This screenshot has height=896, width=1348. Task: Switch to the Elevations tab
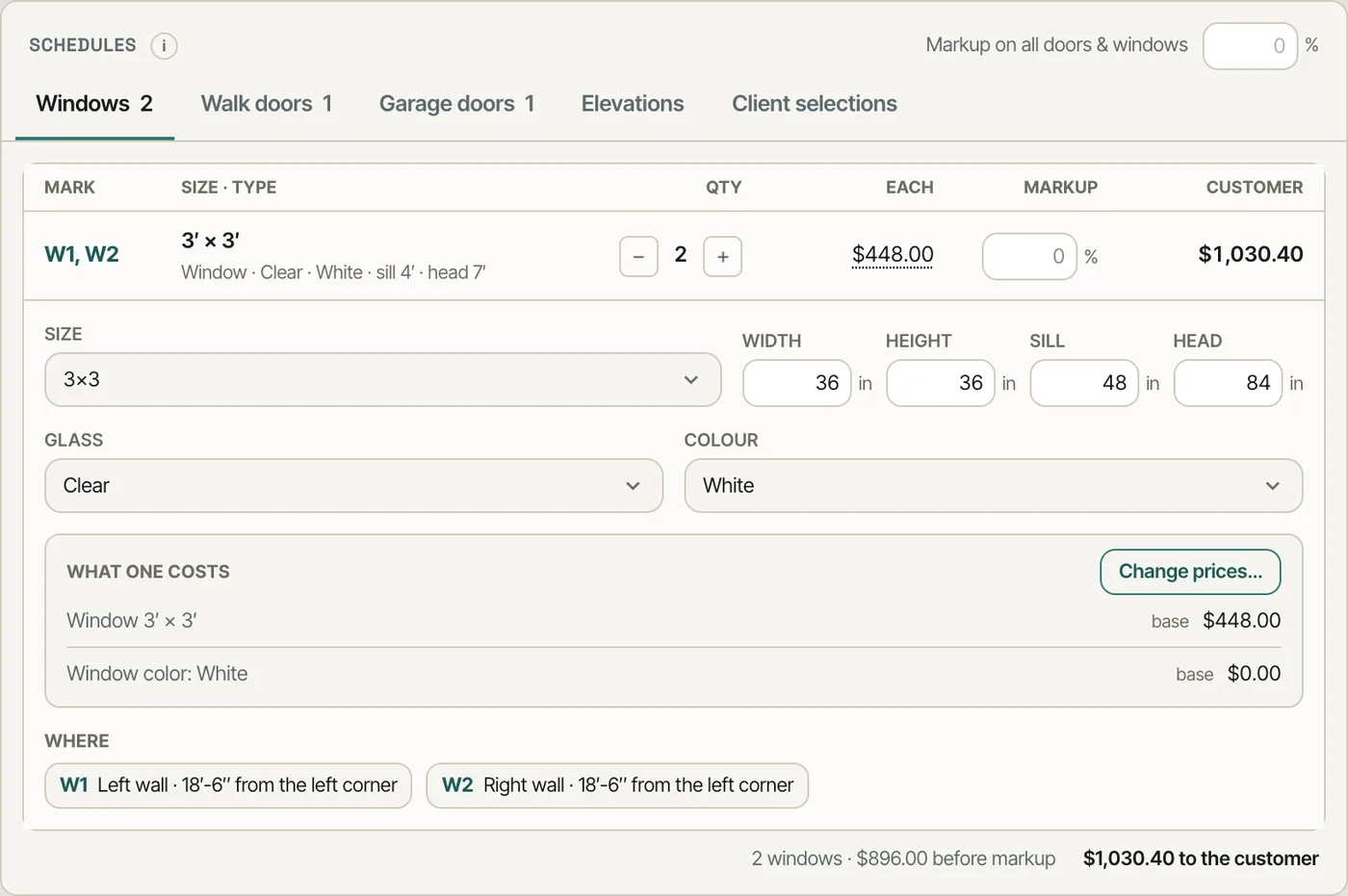(633, 104)
